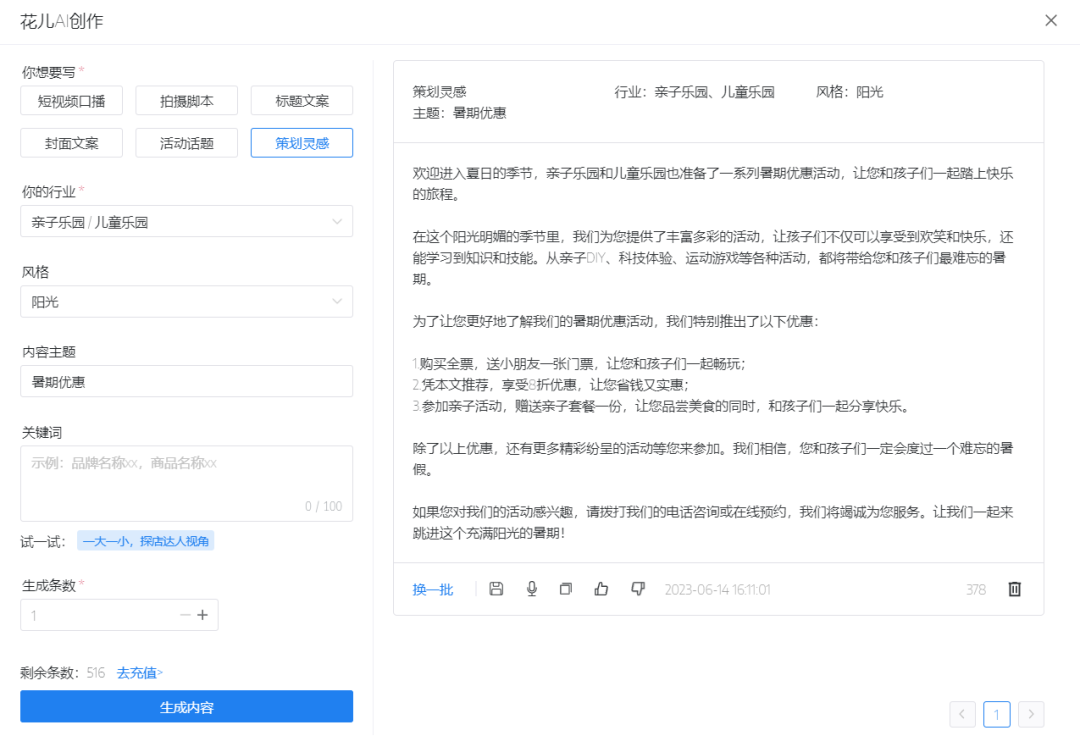Click the thumbs-up like icon

(601, 589)
